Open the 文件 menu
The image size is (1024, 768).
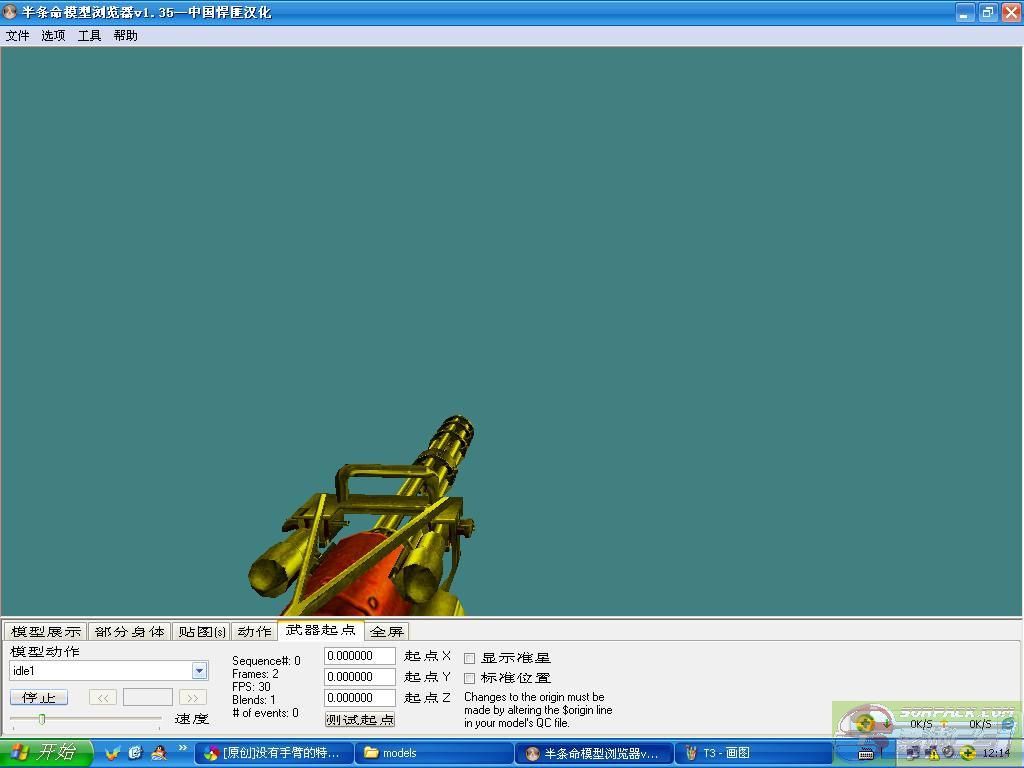[18, 36]
